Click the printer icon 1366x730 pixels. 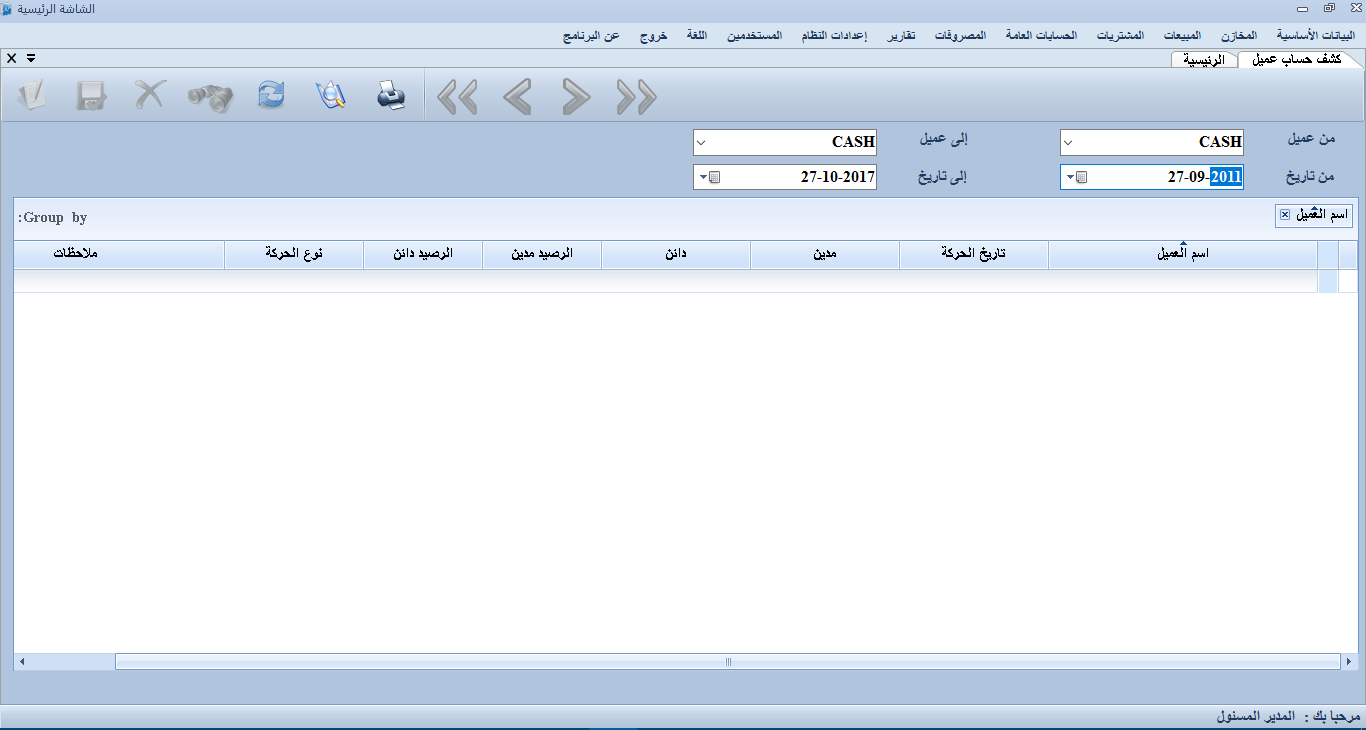pos(391,96)
